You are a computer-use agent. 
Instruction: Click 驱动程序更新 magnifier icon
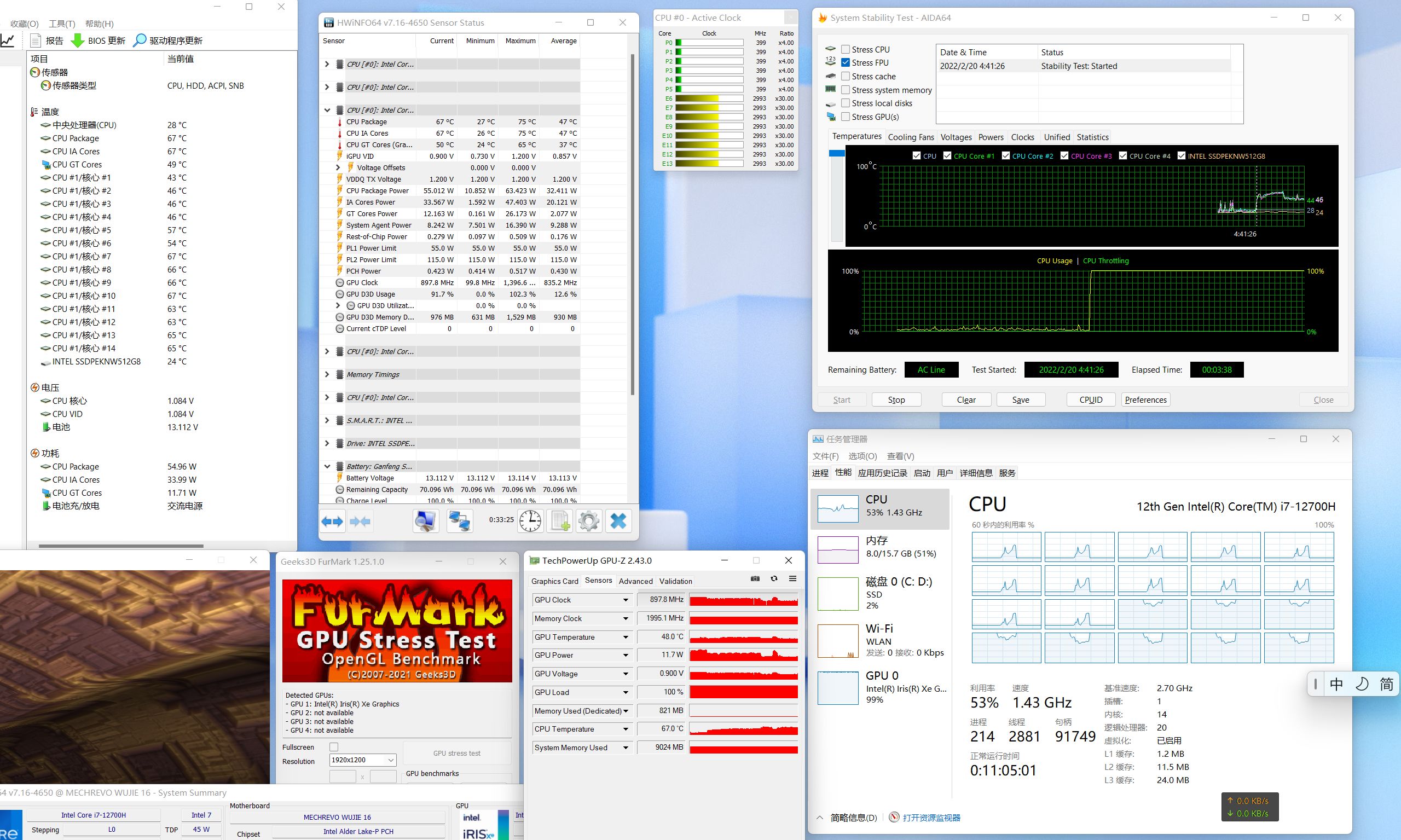coord(139,40)
